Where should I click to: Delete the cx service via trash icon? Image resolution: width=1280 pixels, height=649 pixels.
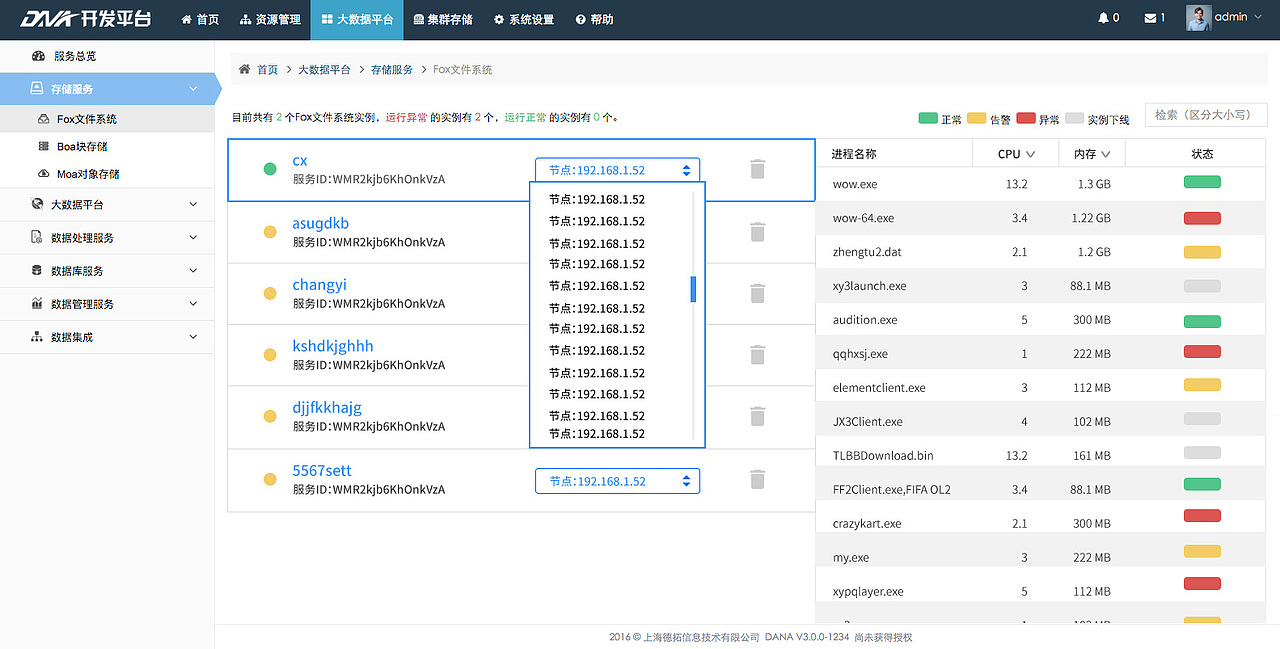click(757, 169)
